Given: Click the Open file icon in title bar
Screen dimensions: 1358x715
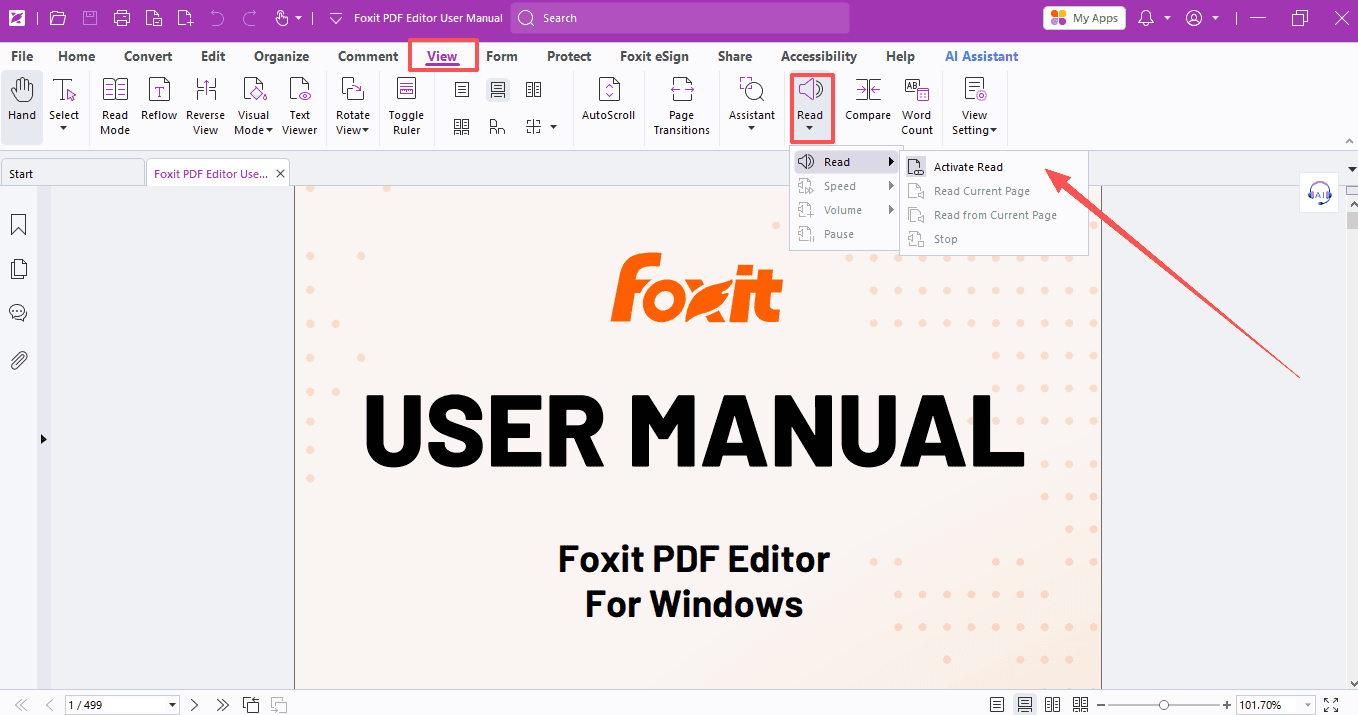Looking at the screenshot, I should click(57, 18).
